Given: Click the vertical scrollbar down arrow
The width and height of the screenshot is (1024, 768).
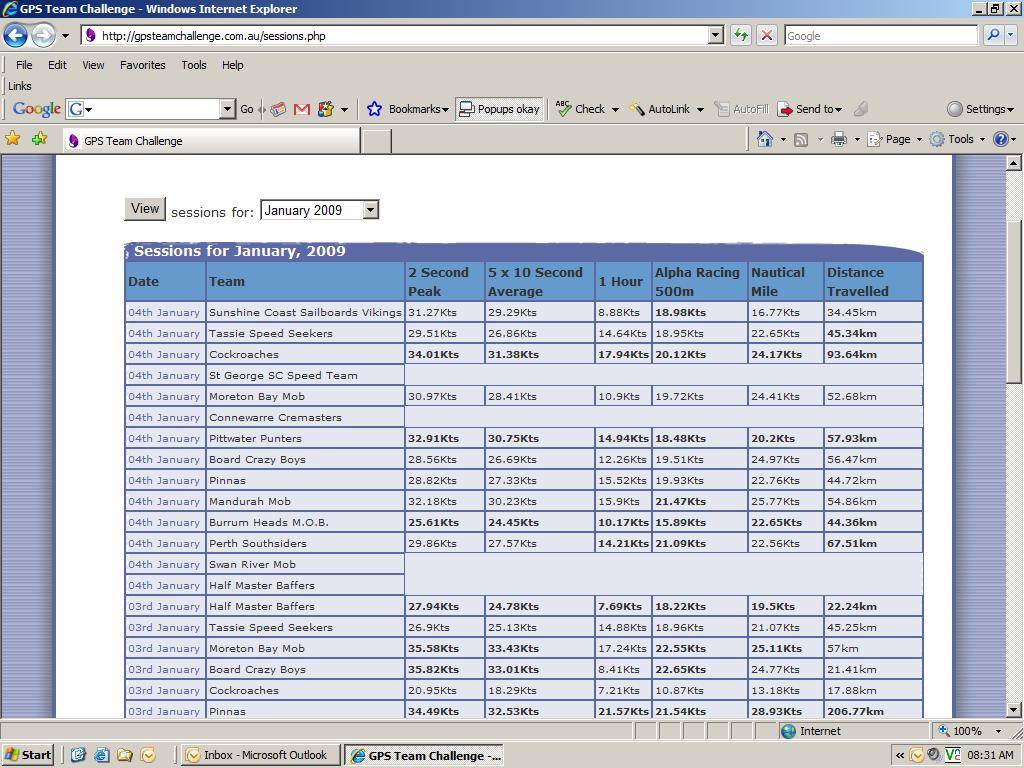Looking at the screenshot, I should pyautogui.click(x=1014, y=710).
